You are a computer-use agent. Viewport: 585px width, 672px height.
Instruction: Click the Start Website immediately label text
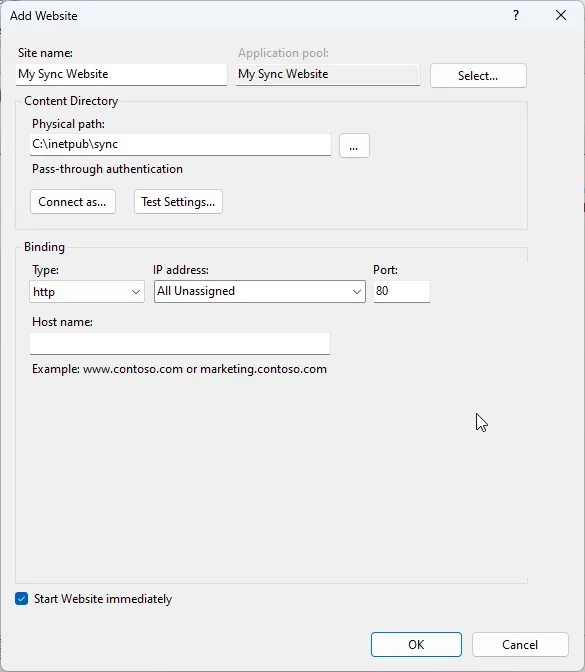tap(103, 599)
